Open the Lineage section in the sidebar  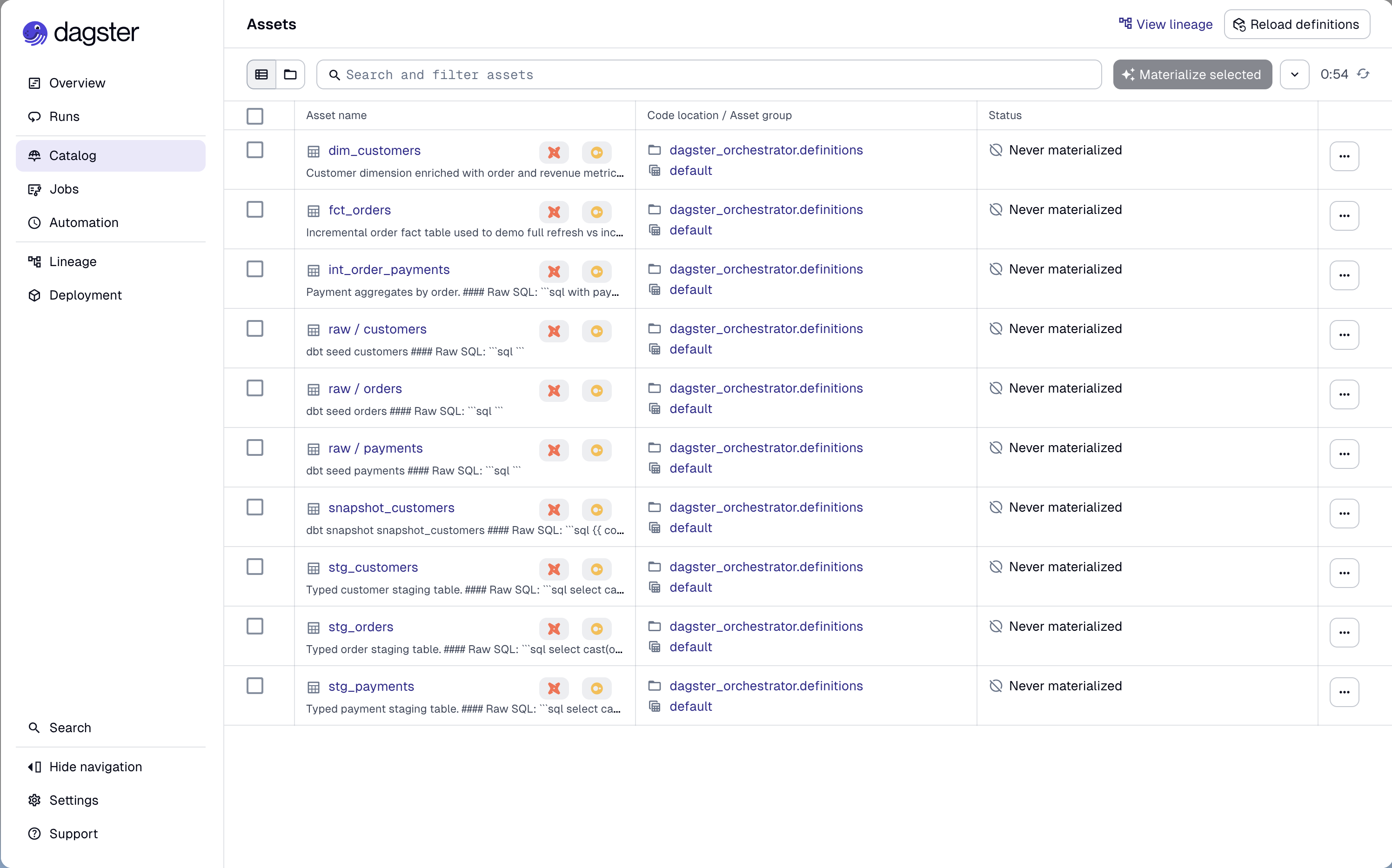pyautogui.click(x=73, y=261)
